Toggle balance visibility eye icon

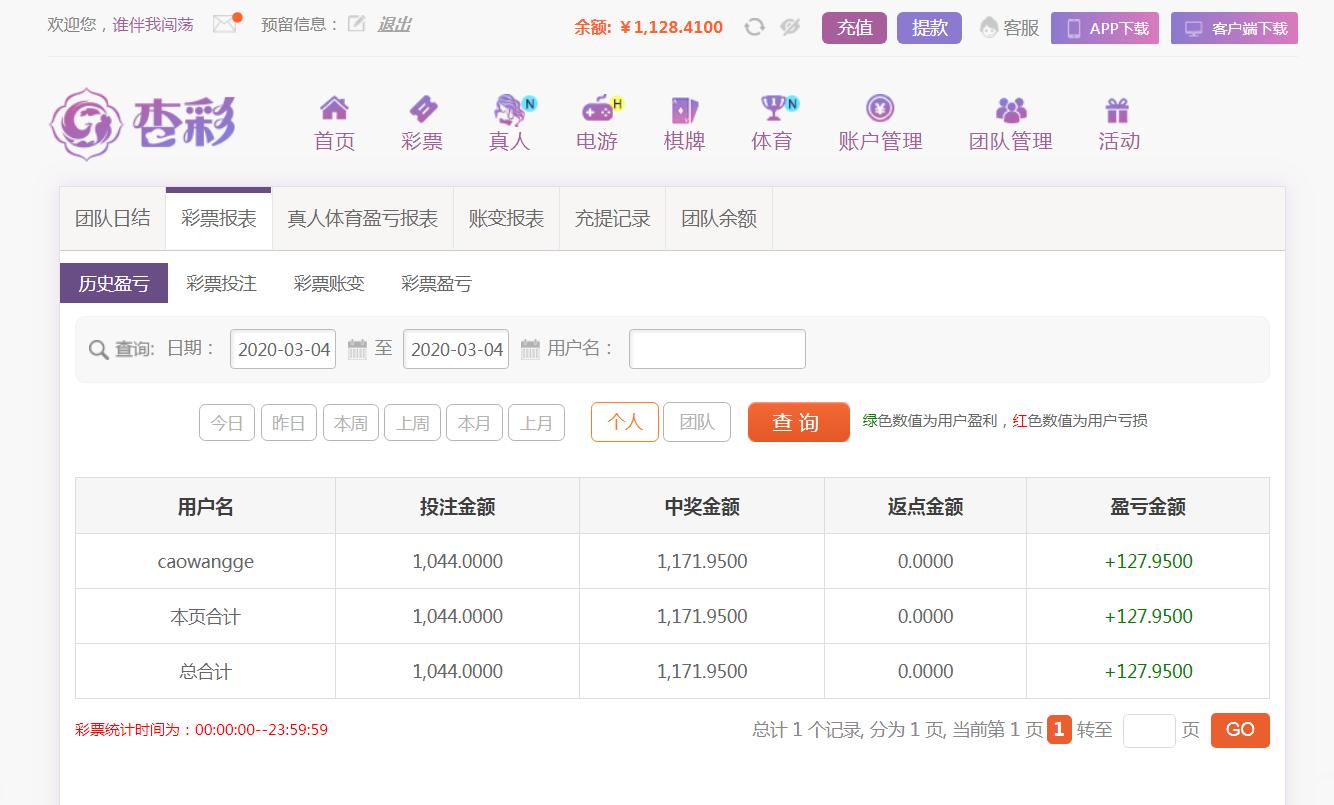(x=790, y=27)
